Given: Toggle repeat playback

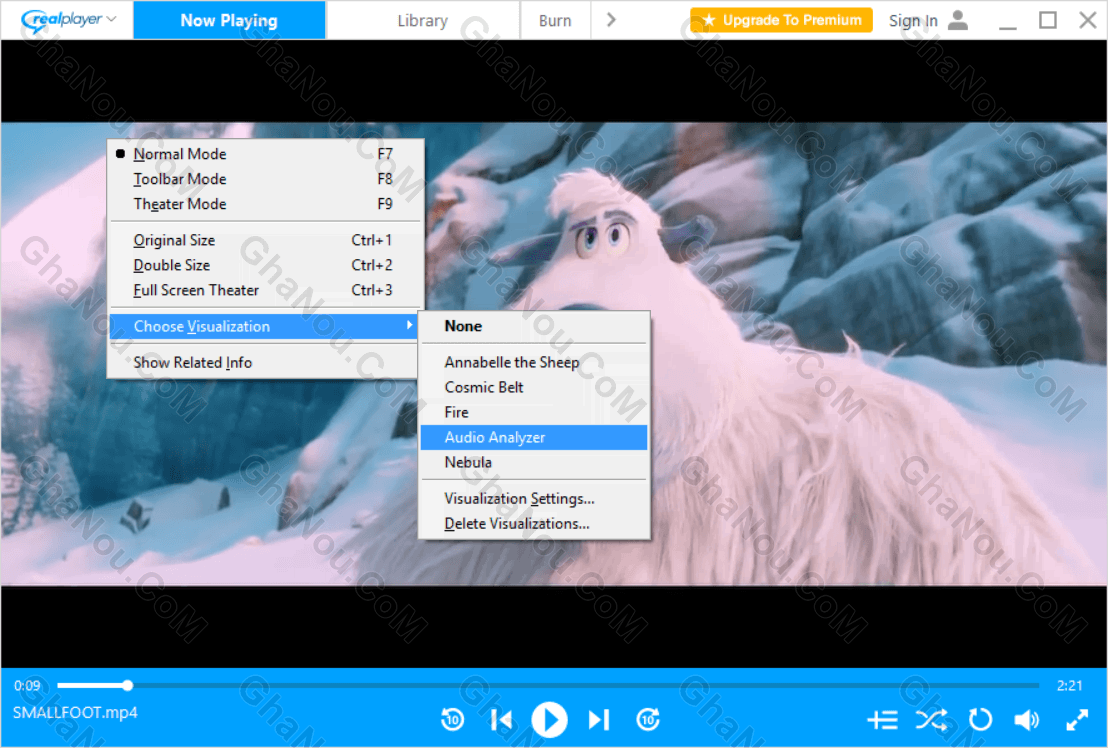Looking at the screenshot, I should [980, 720].
